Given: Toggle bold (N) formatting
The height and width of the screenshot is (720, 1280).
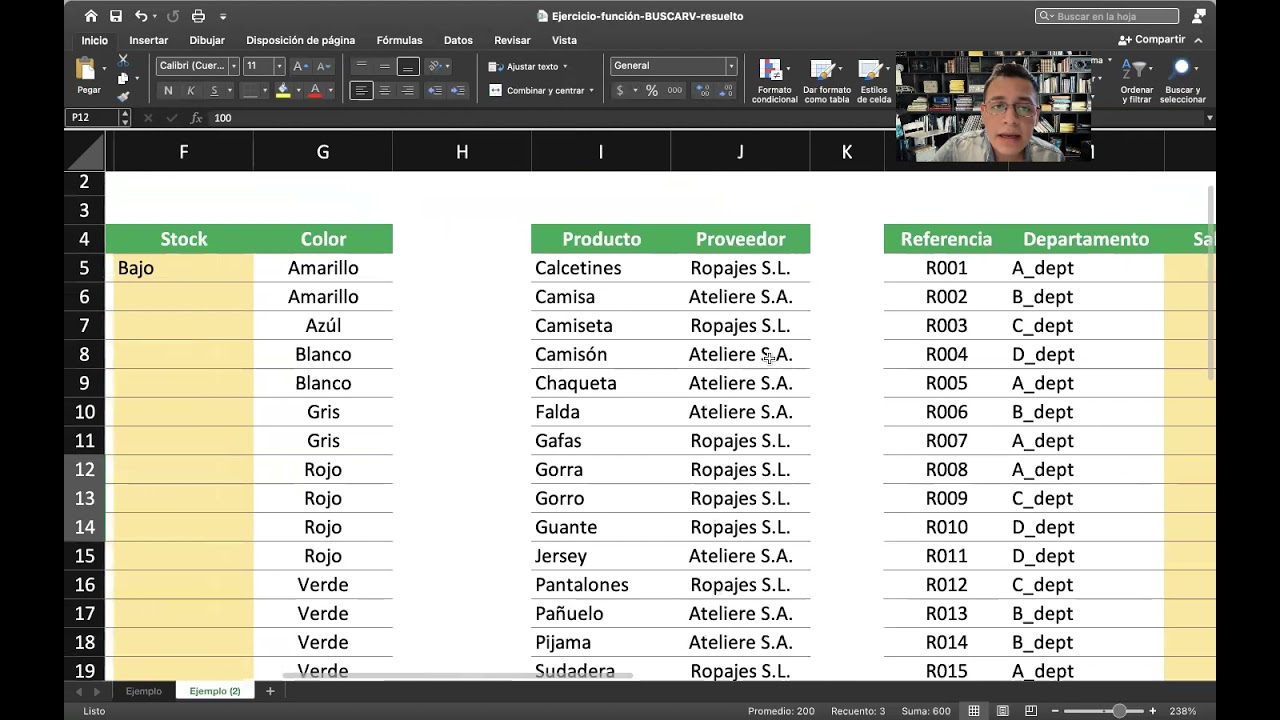Looking at the screenshot, I should (x=168, y=91).
